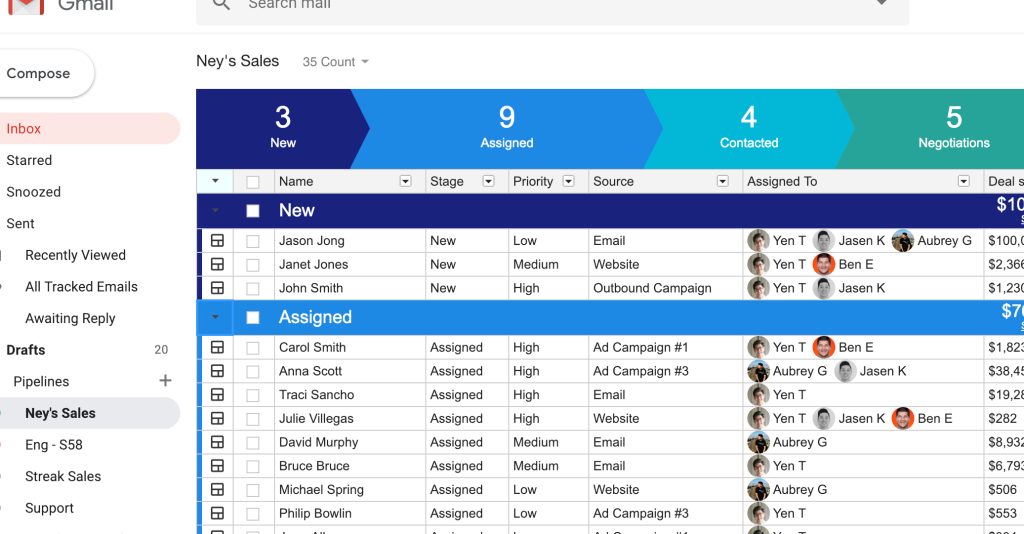Image resolution: width=1024 pixels, height=534 pixels.
Task: Open the box icon for Carol Smith row
Action: (217, 348)
